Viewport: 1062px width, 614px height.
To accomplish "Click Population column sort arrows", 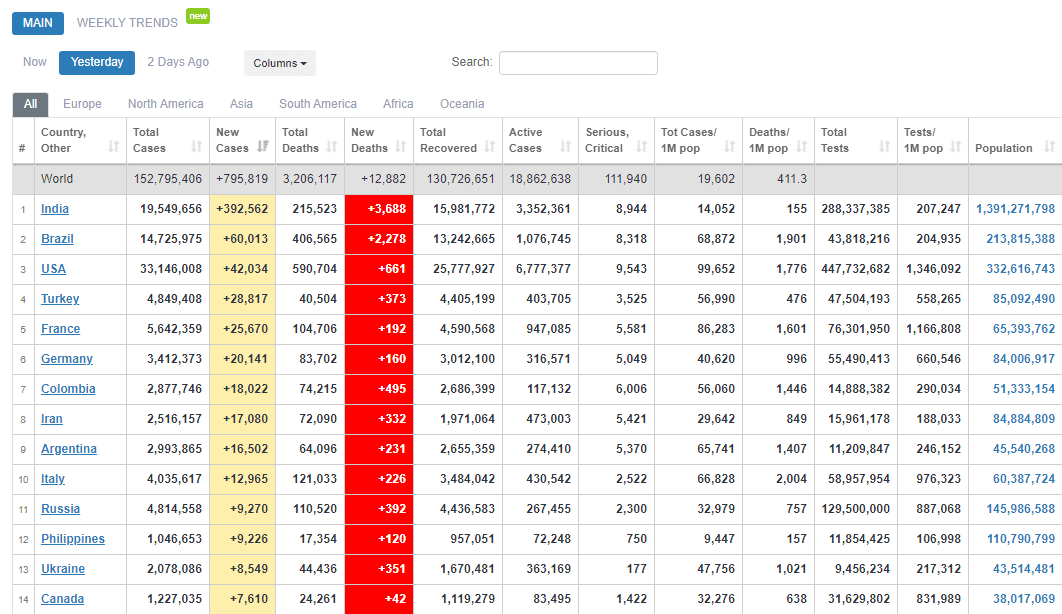I will pyautogui.click(x=1049, y=147).
